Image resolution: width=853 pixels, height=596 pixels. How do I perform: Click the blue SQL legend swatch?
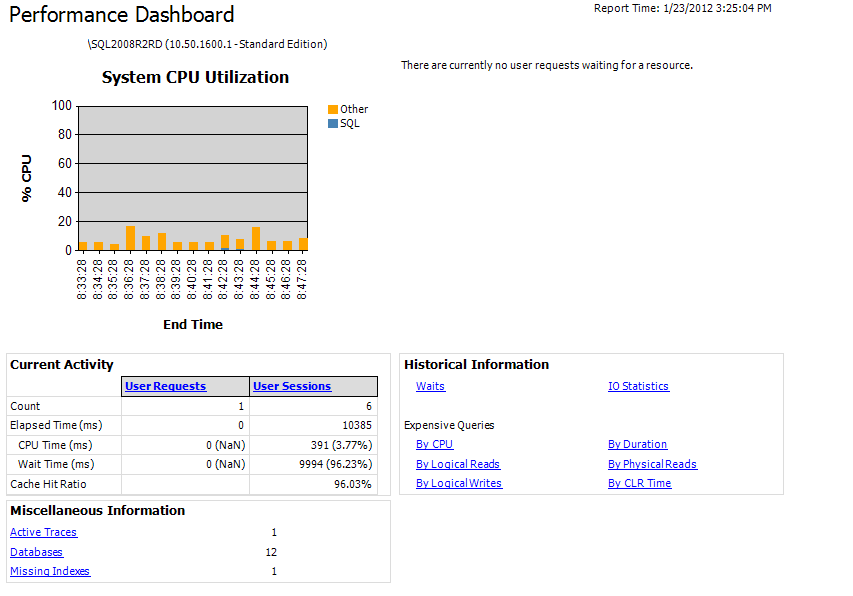[333, 123]
